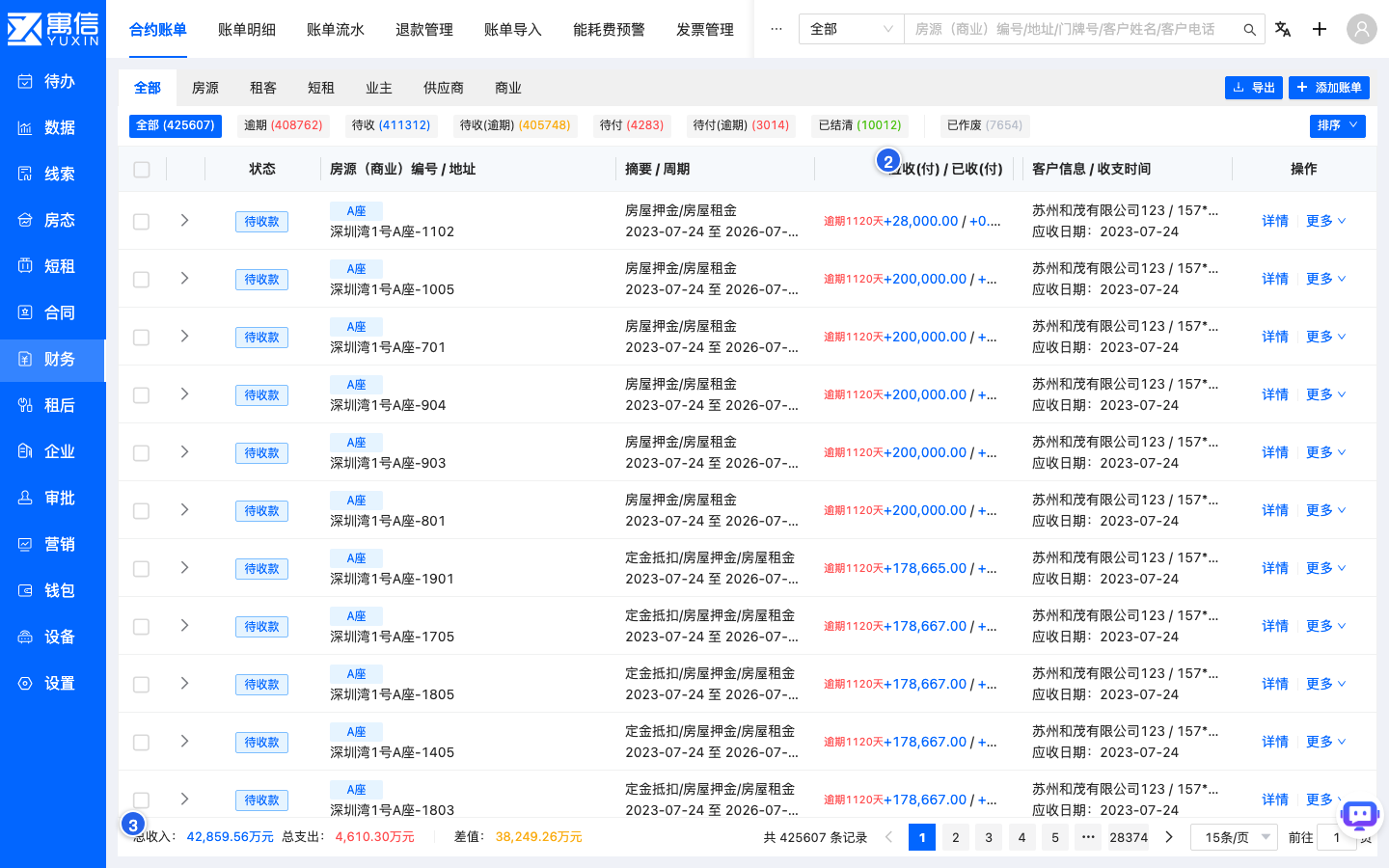Open the user avatar menu
1389x868 pixels.
click(x=1361, y=29)
